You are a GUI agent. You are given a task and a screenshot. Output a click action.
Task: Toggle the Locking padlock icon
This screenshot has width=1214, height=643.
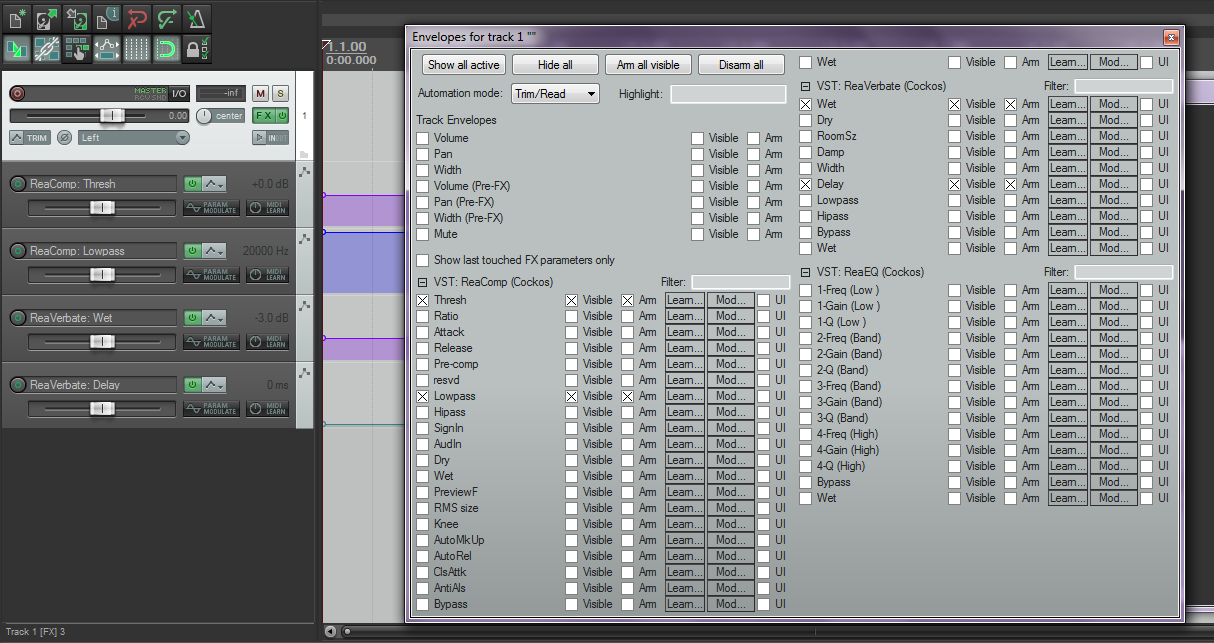coord(196,47)
